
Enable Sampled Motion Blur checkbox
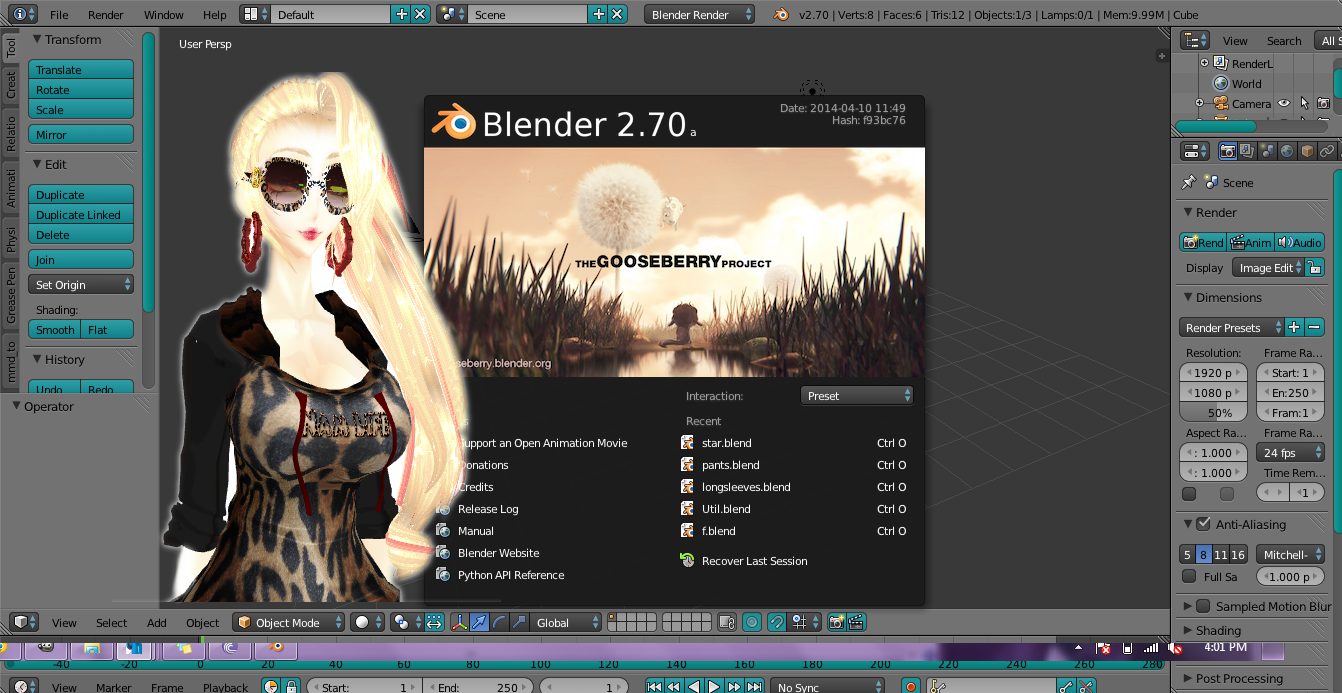coord(1204,606)
